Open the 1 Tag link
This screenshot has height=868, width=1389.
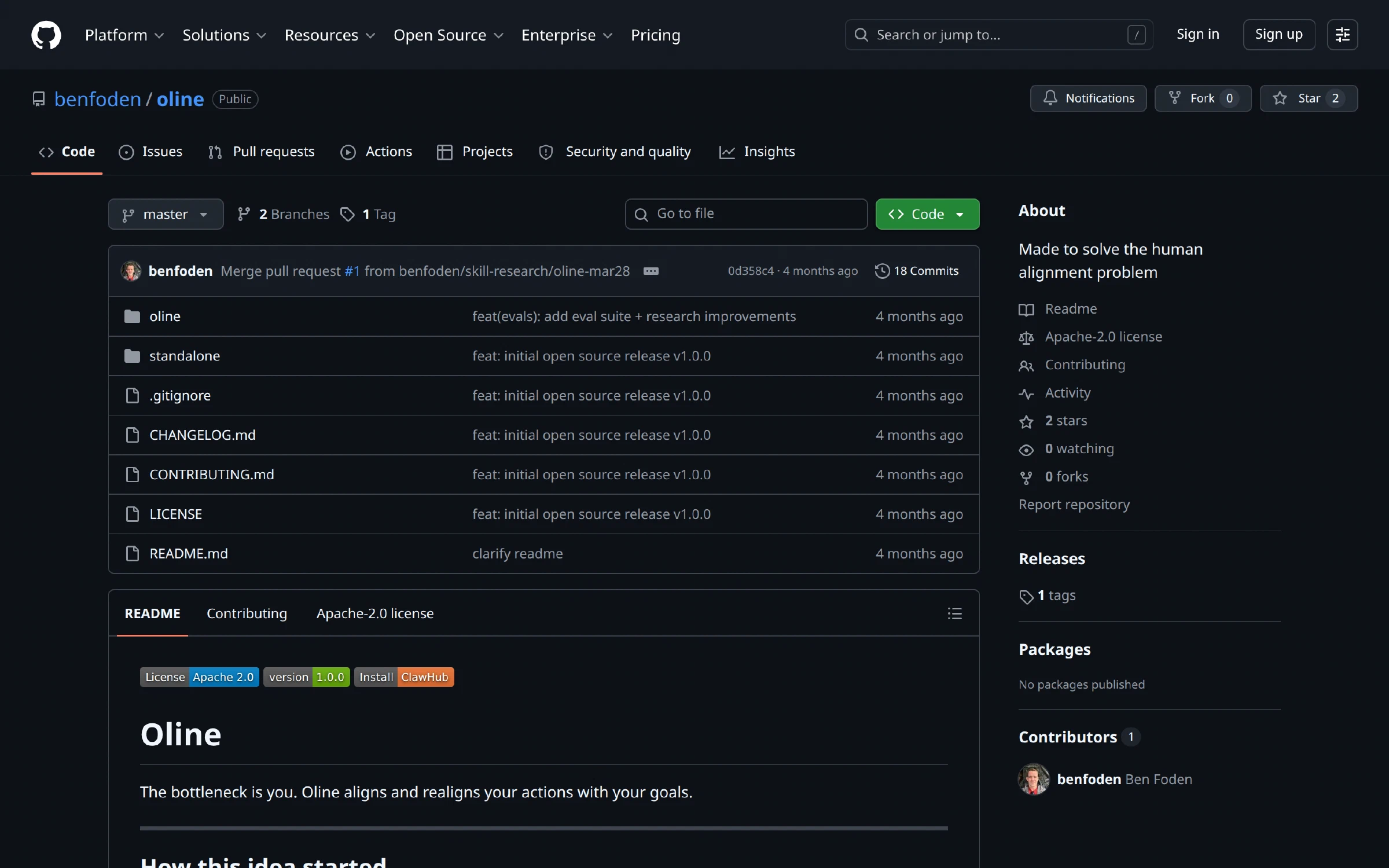[368, 214]
